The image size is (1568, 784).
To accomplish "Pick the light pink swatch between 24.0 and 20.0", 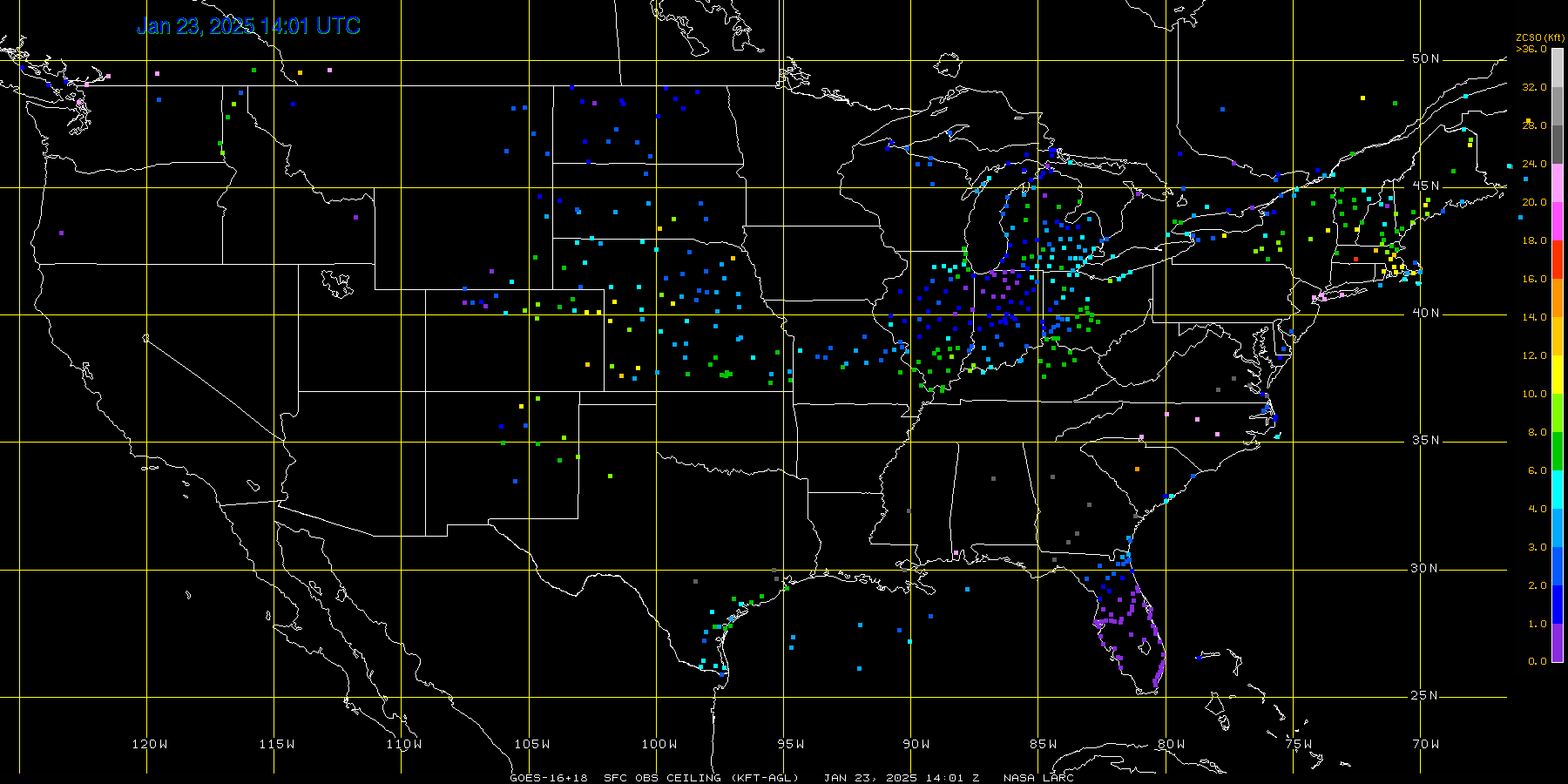I will (1558, 183).
